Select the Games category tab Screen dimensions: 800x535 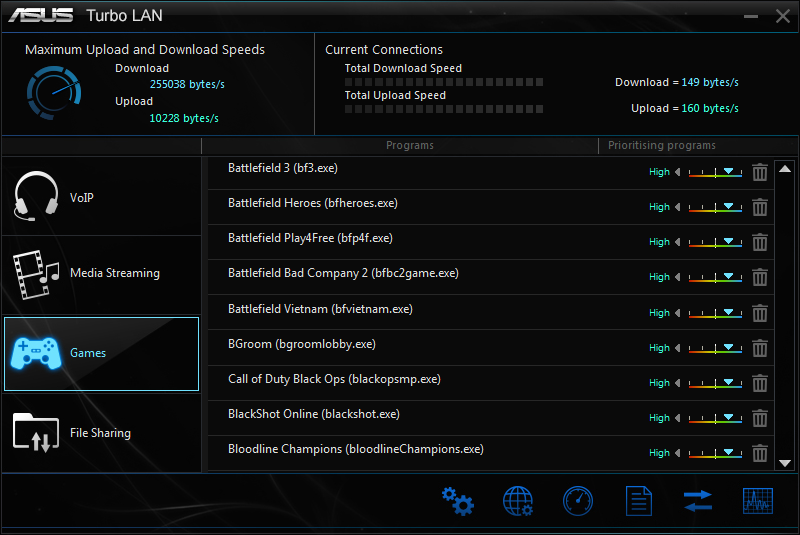101,353
